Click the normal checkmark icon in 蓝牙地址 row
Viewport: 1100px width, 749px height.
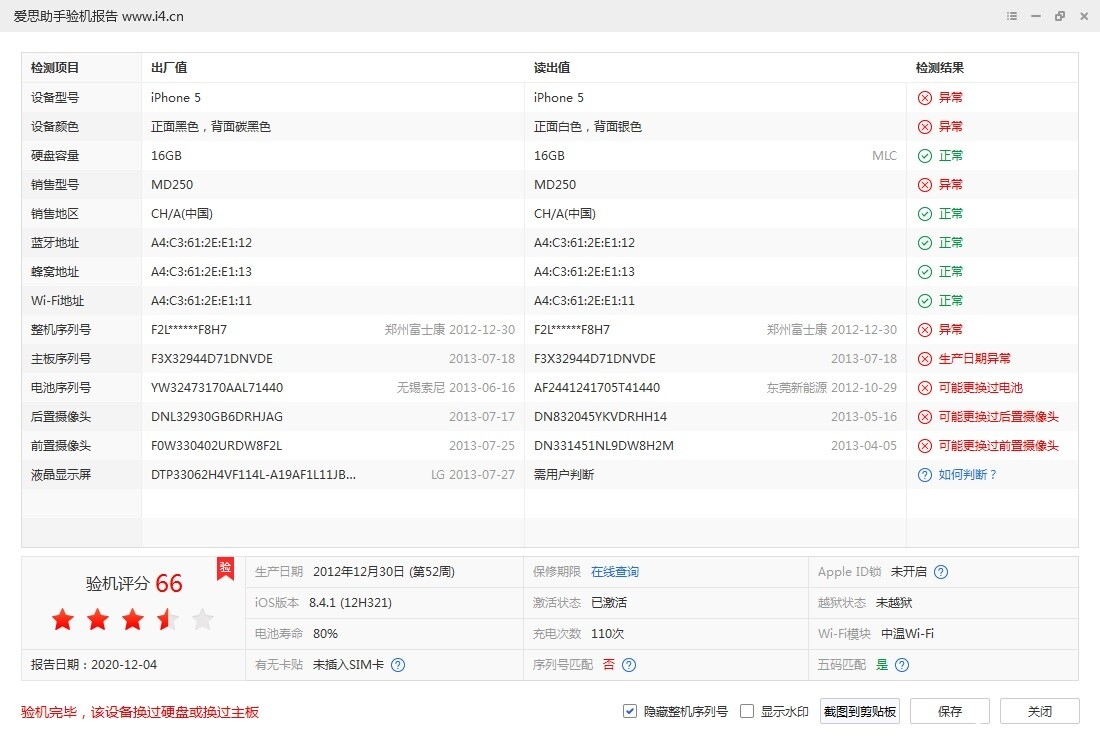pos(925,243)
